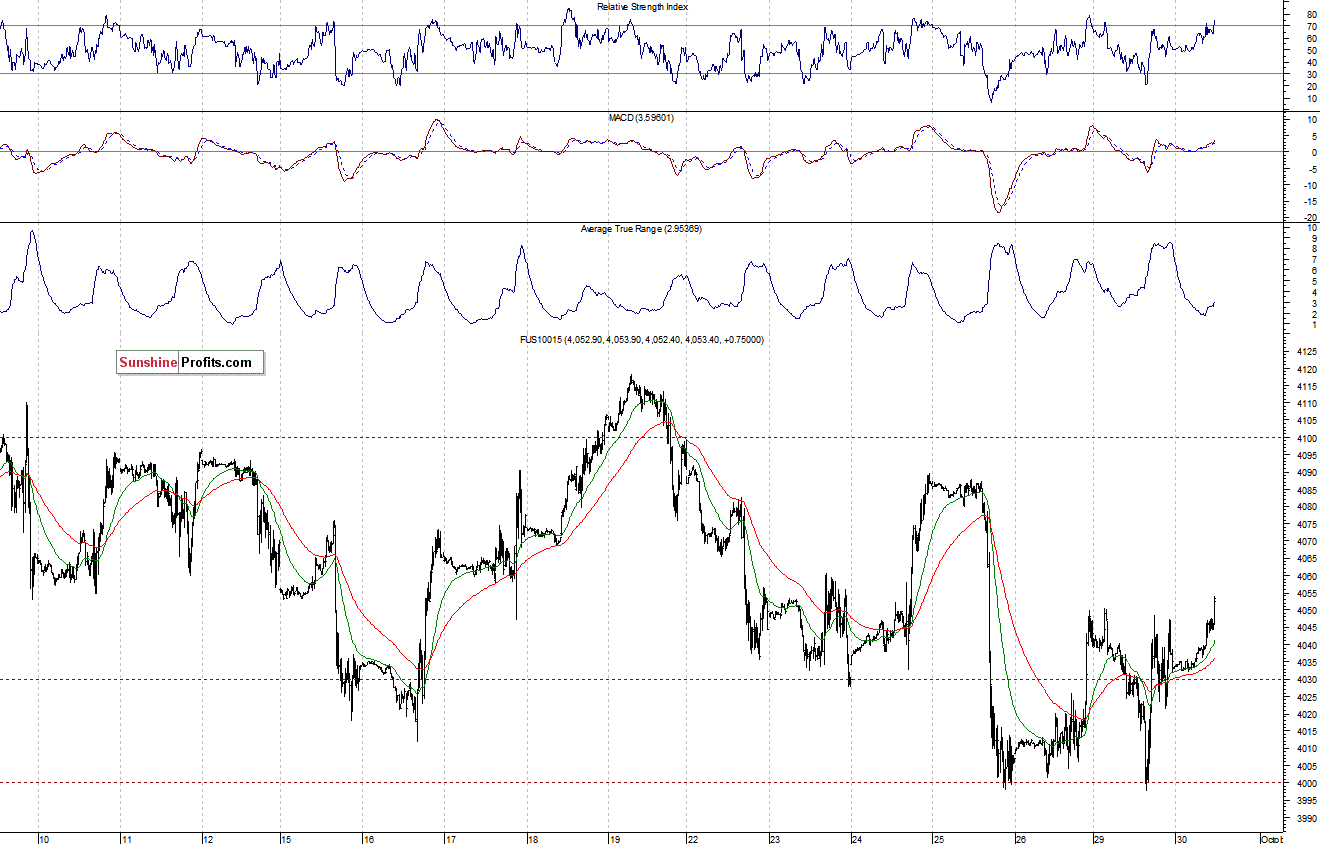Click the 4030 price axis label
The image size is (1320, 844).
tap(1306, 680)
